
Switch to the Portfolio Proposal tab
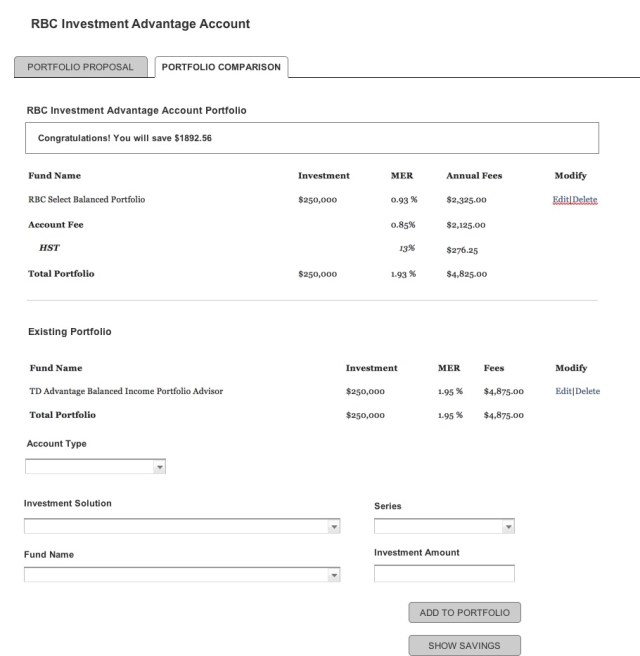pos(80,67)
